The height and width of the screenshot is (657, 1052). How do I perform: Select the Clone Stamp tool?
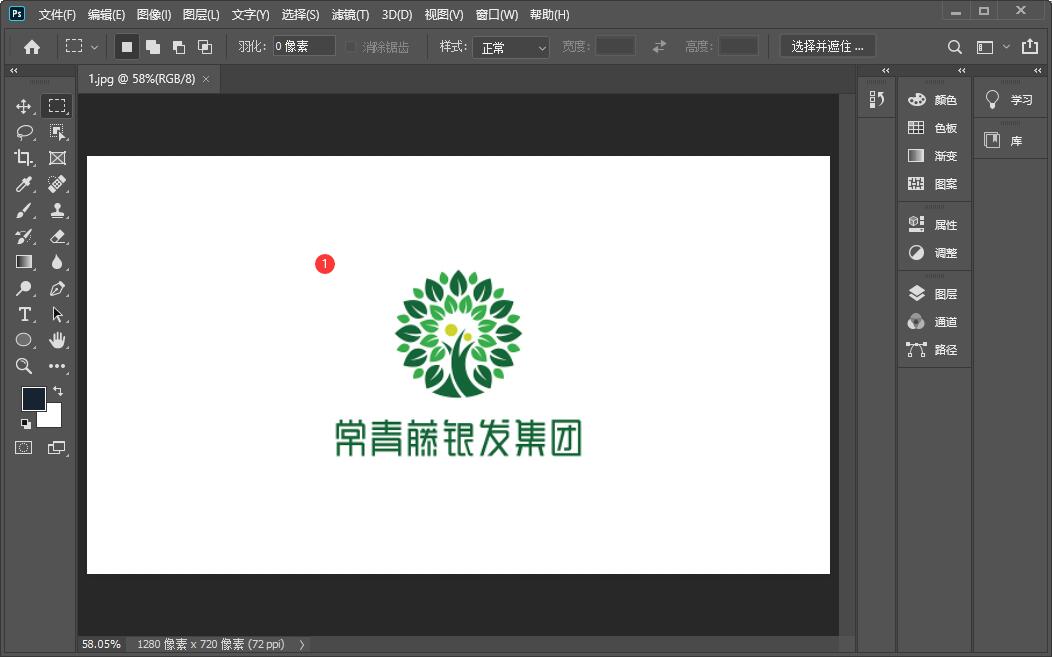57,210
